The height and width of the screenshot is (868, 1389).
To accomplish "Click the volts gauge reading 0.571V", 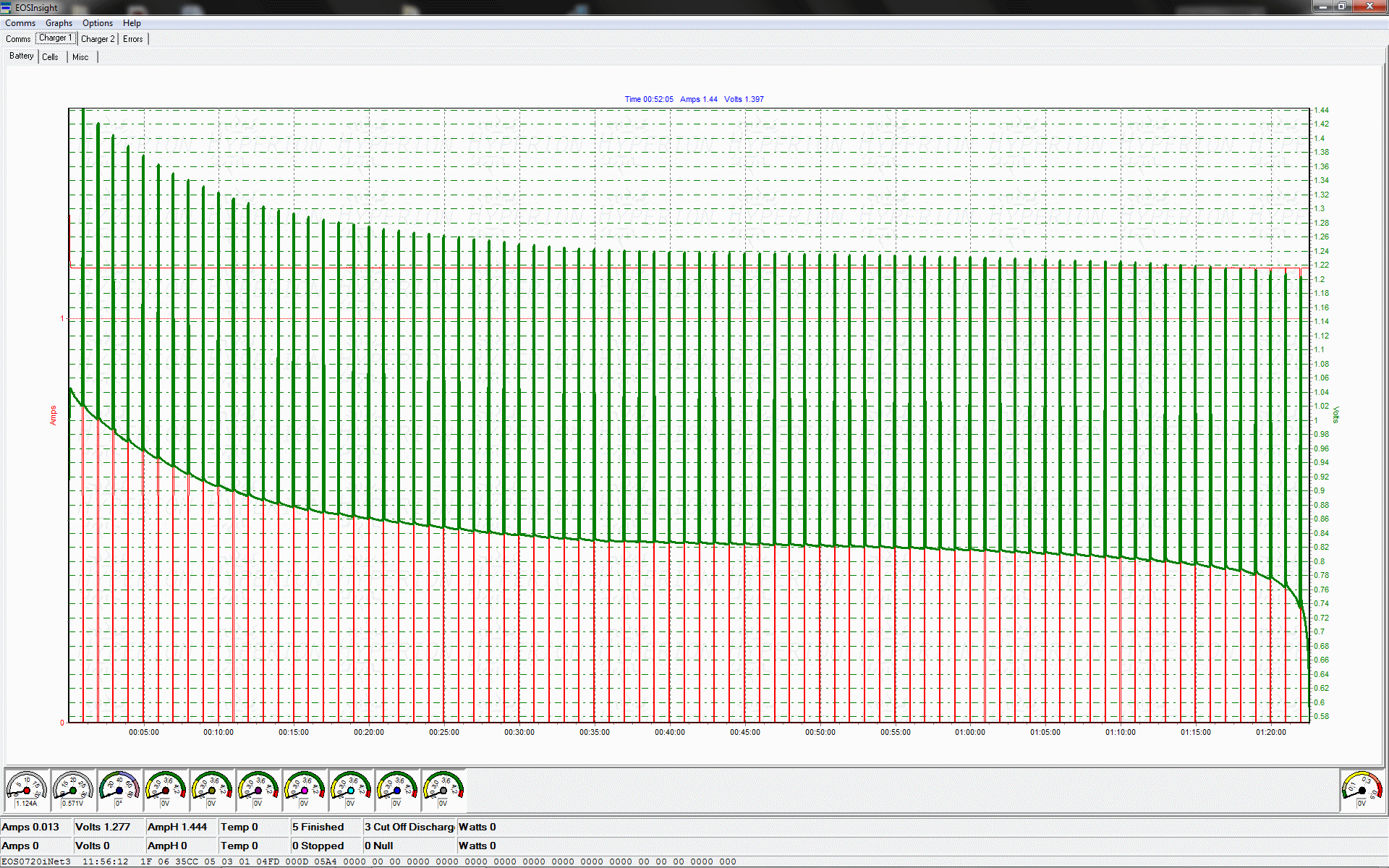I will click(73, 790).
